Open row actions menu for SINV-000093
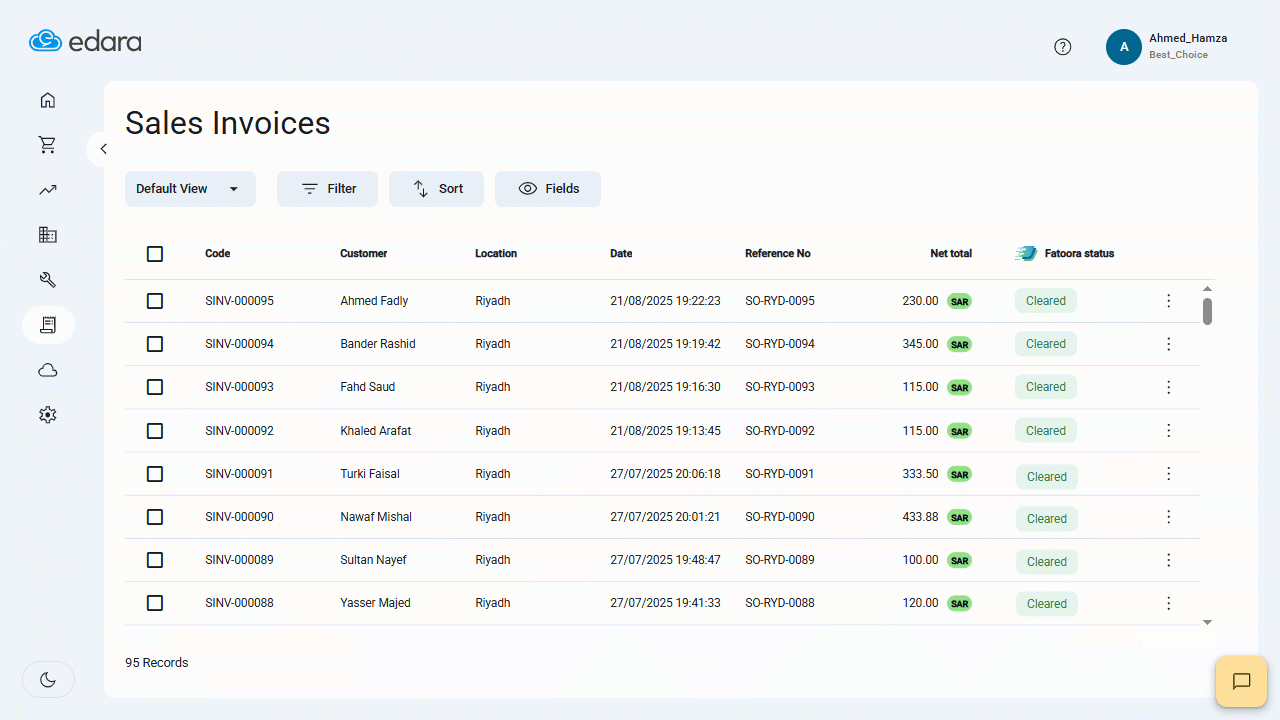 click(x=1168, y=387)
